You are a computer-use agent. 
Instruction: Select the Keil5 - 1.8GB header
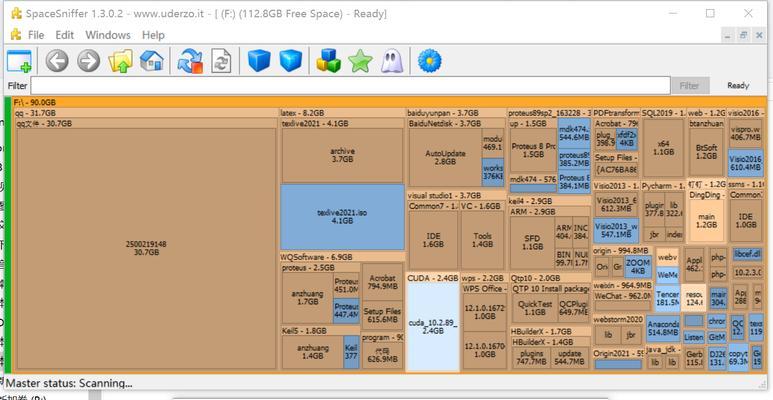click(x=320, y=330)
